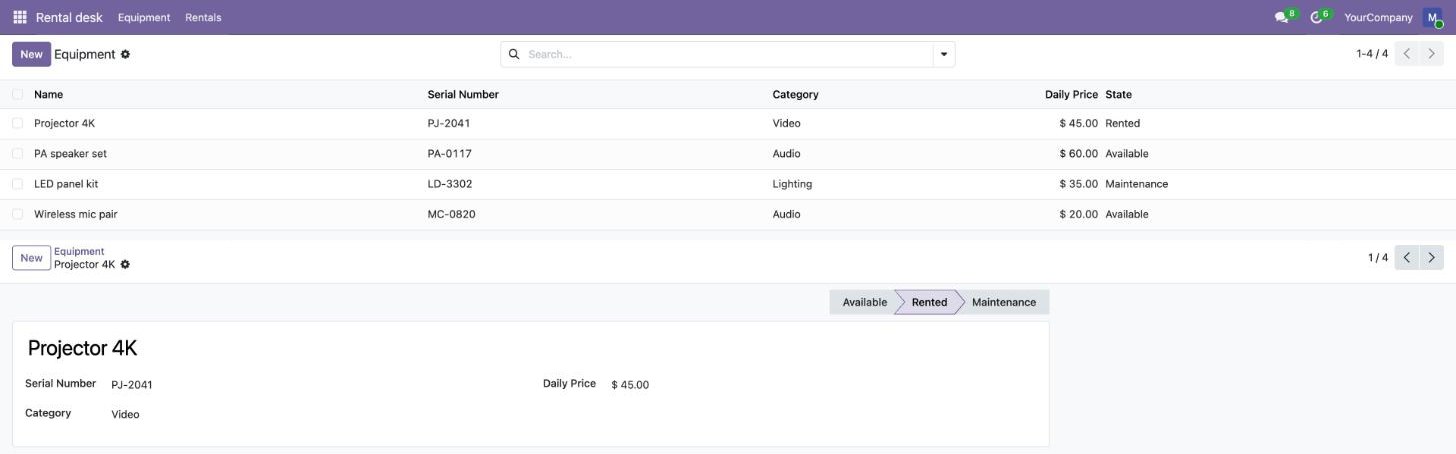Open the user avatar menu
The height and width of the screenshot is (454, 1456).
[1432, 17]
